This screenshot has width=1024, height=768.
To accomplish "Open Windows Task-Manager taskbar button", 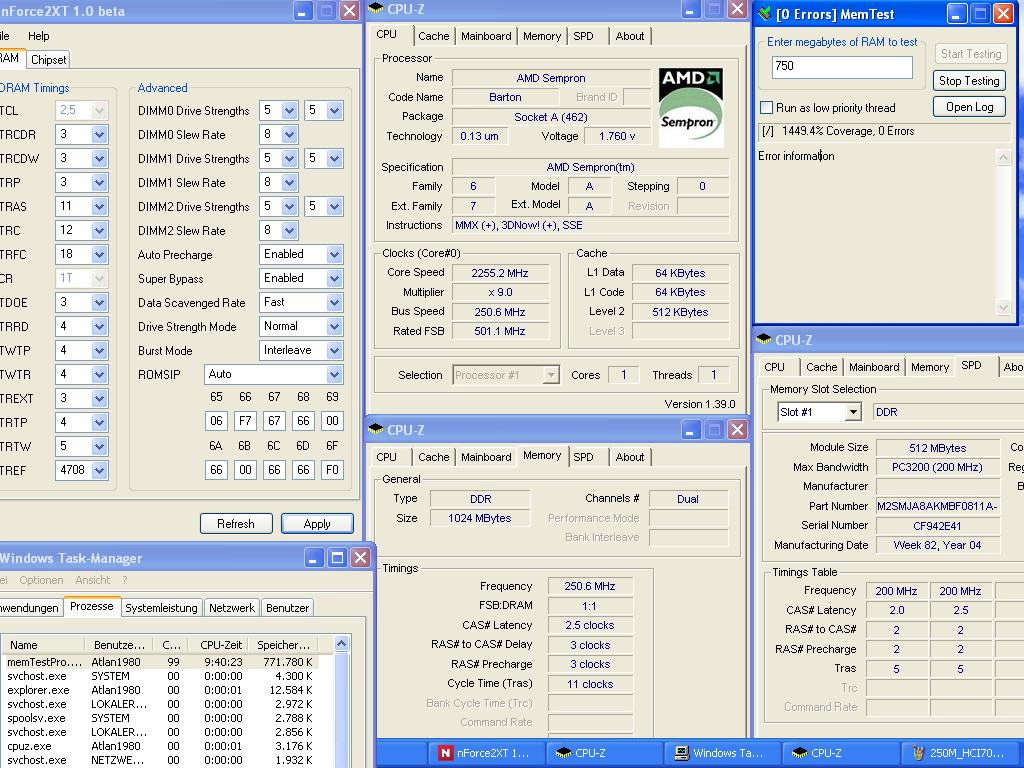I will click(720, 753).
